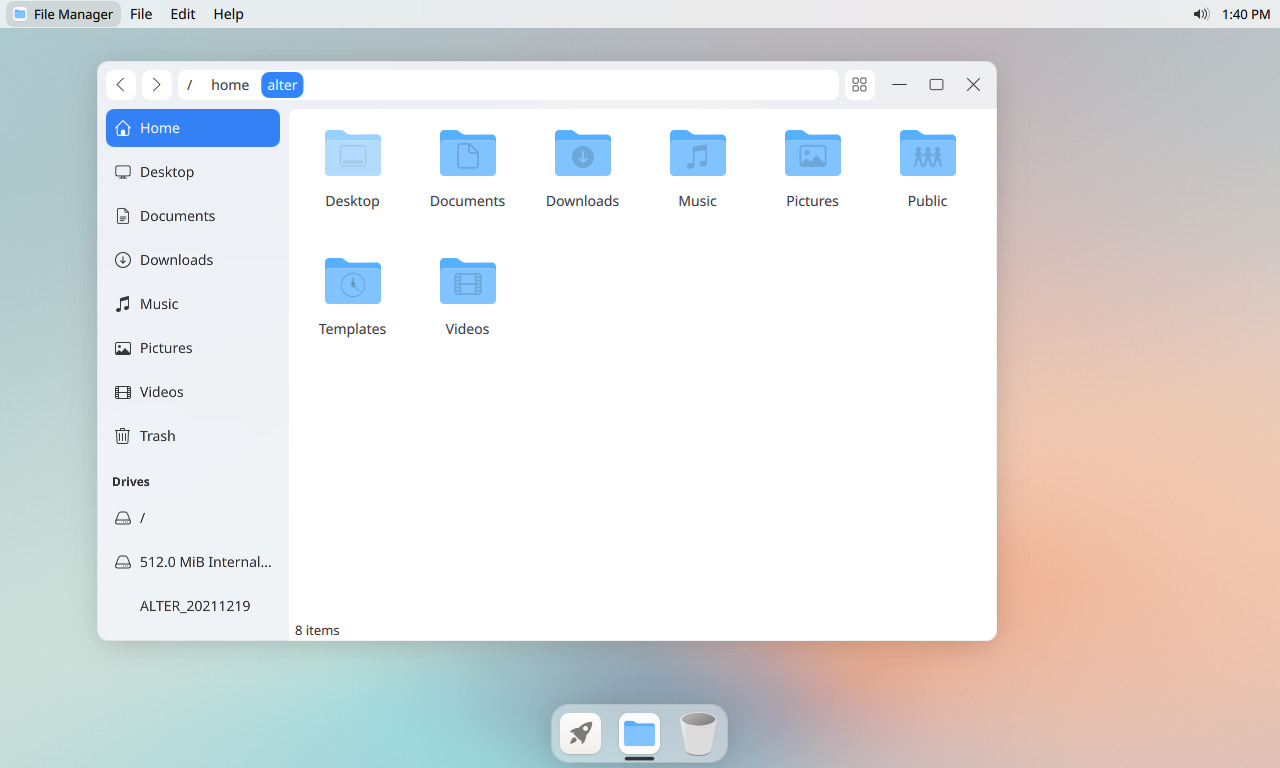Go forward with the right arrow button

[x=157, y=85]
